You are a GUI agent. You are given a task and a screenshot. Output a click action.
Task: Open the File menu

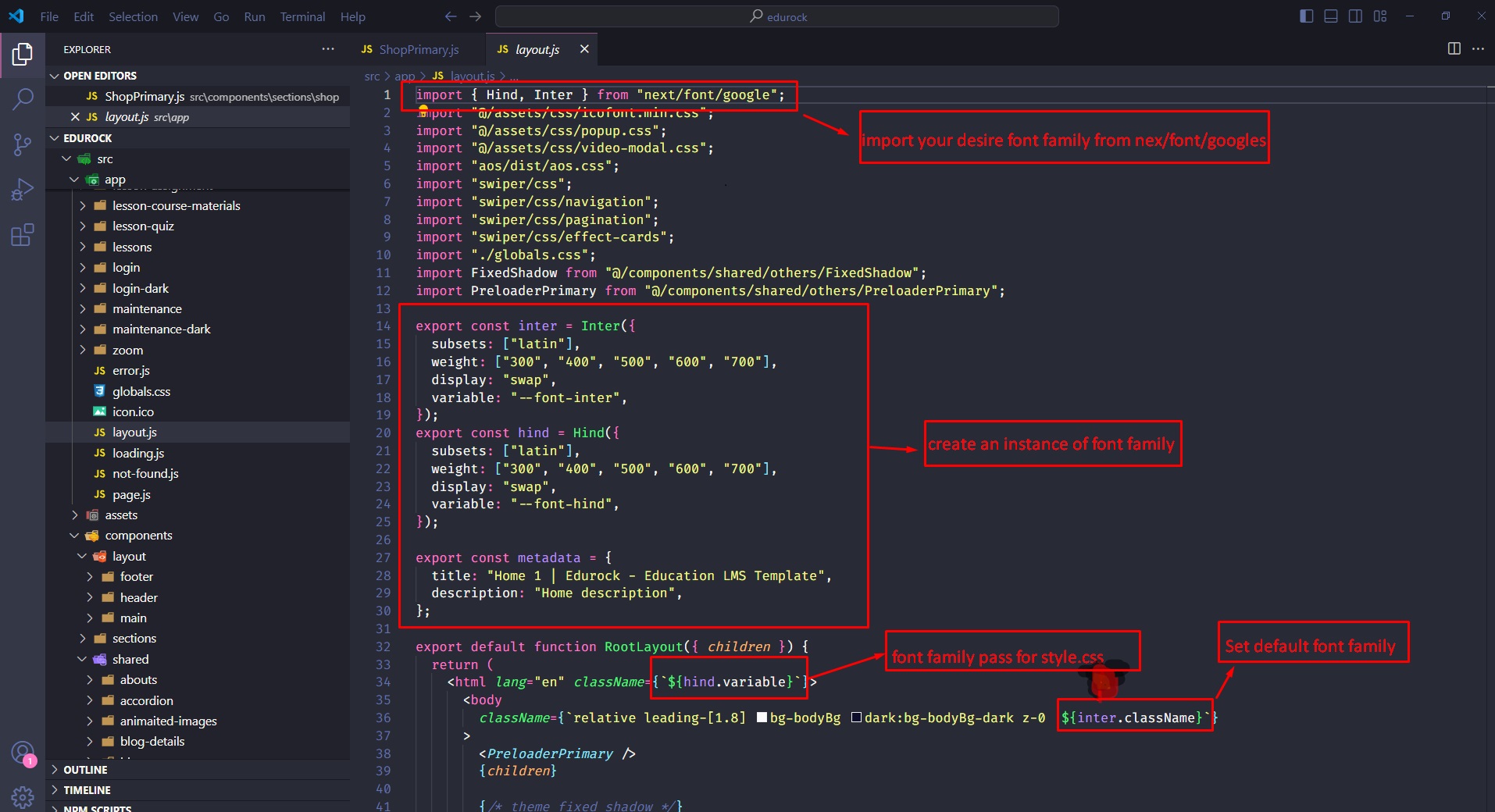[x=49, y=16]
